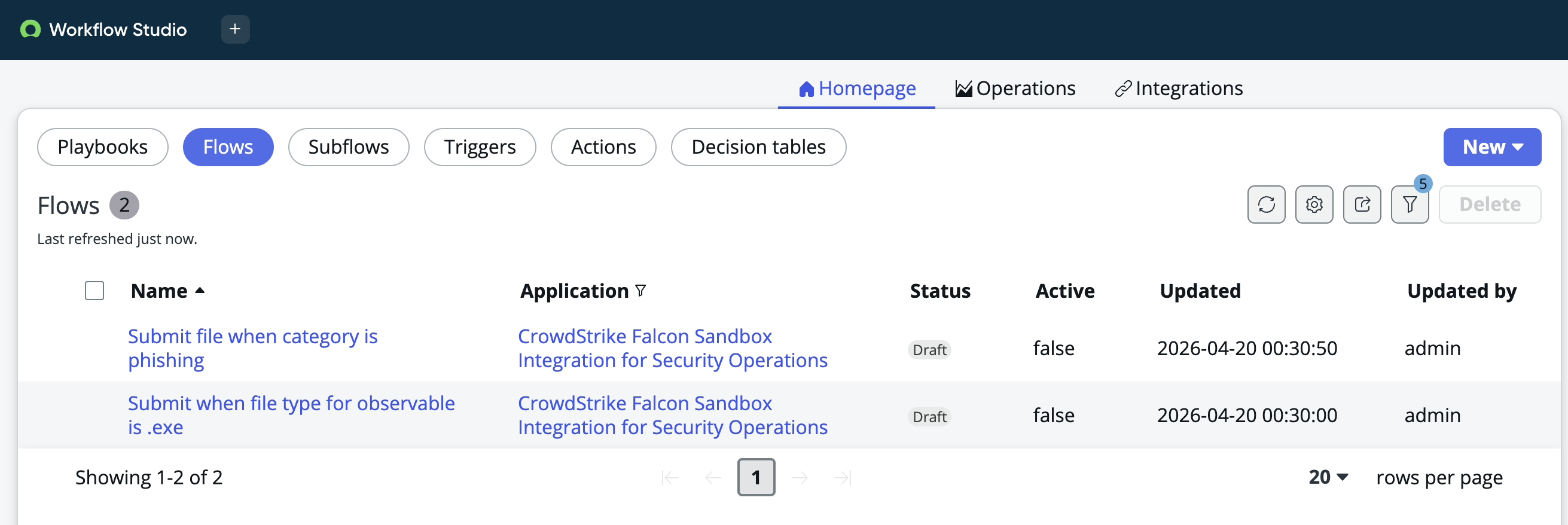Image resolution: width=1568 pixels, height=525 pixels.
Task: Click the Workflow Studio logo icon
Action: [30, 29]
